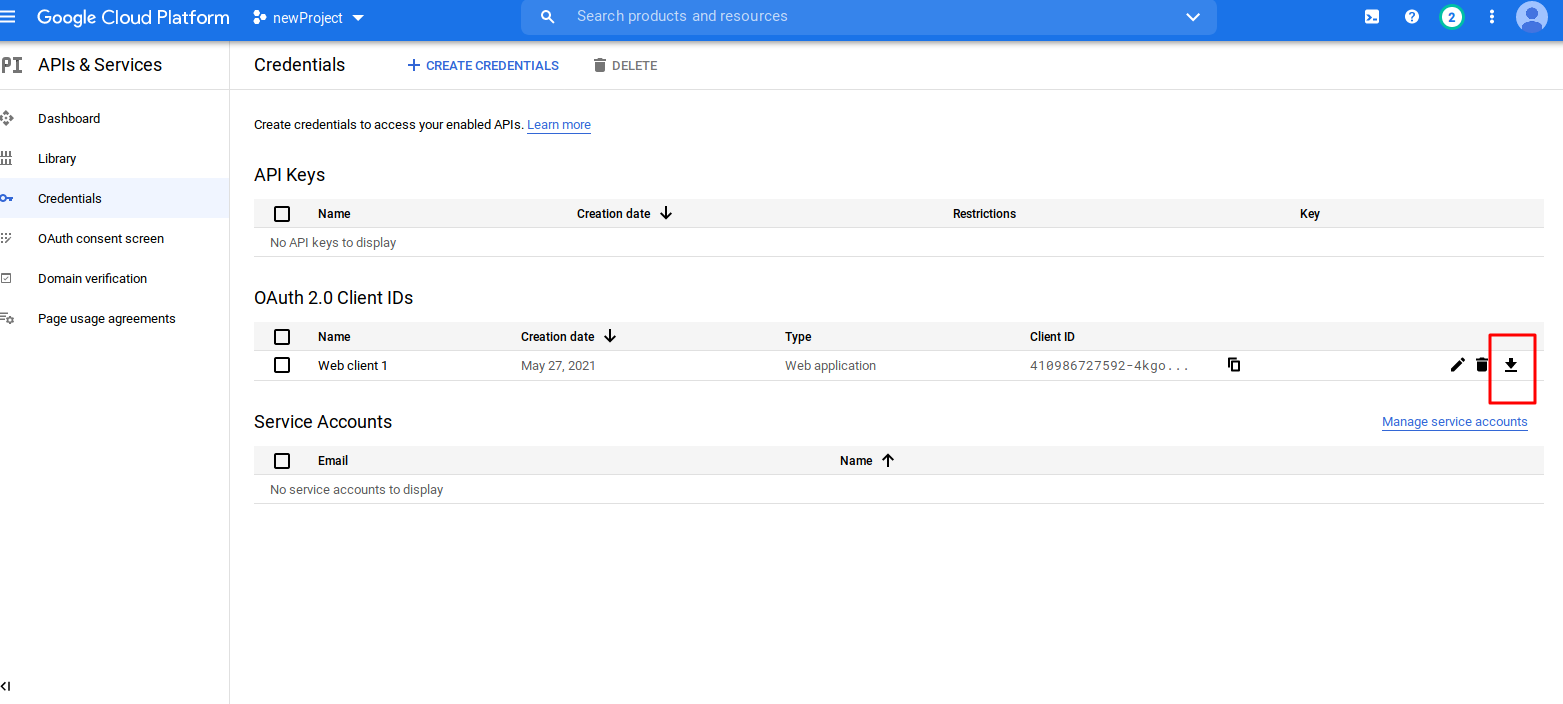The height and width of the screenshot is (704, 1563).
Task: Focus the Search products and resources field
Action: pyautogui.click(x=868, y=17)
